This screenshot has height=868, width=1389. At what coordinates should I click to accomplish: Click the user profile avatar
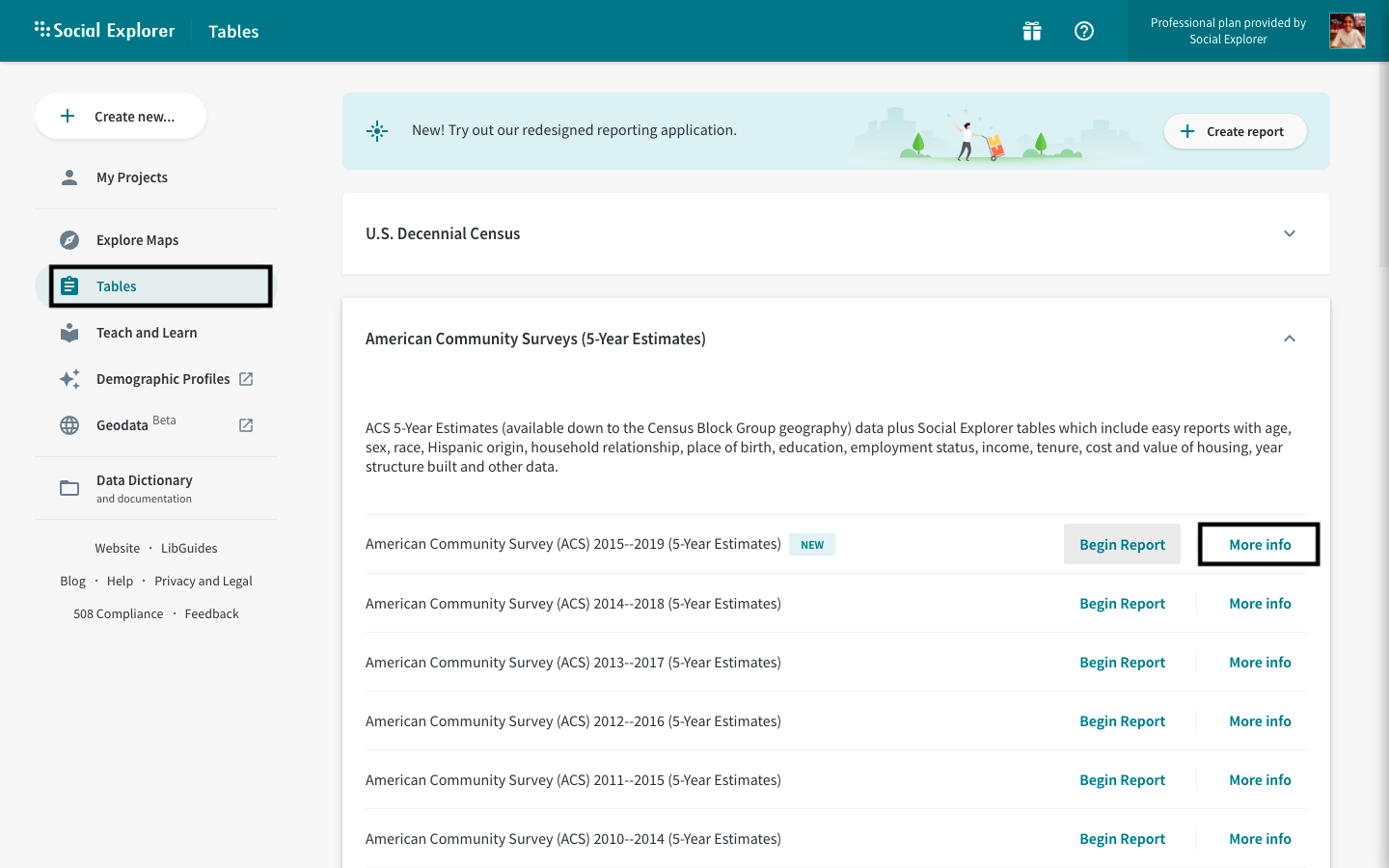point(1348,31)
